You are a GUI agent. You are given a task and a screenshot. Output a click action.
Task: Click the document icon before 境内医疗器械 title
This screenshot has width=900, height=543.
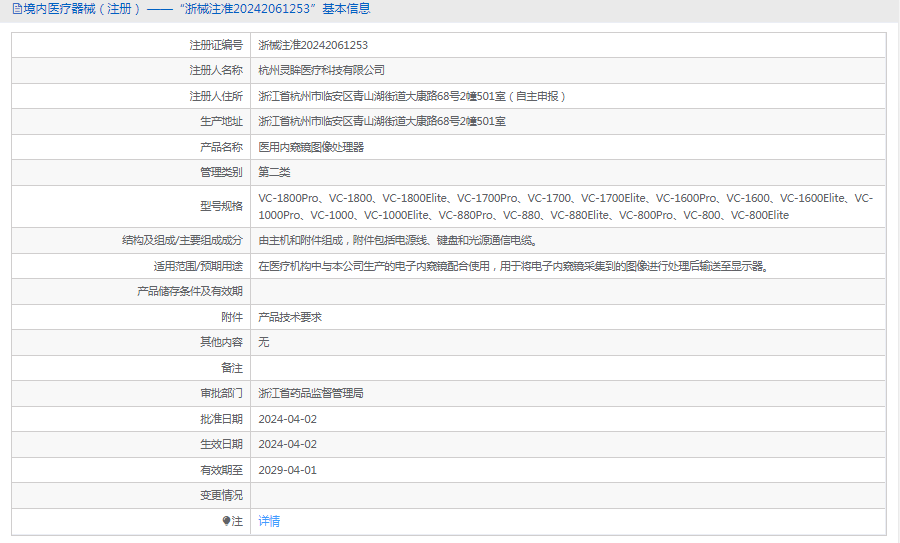click(x=17, y=9)
